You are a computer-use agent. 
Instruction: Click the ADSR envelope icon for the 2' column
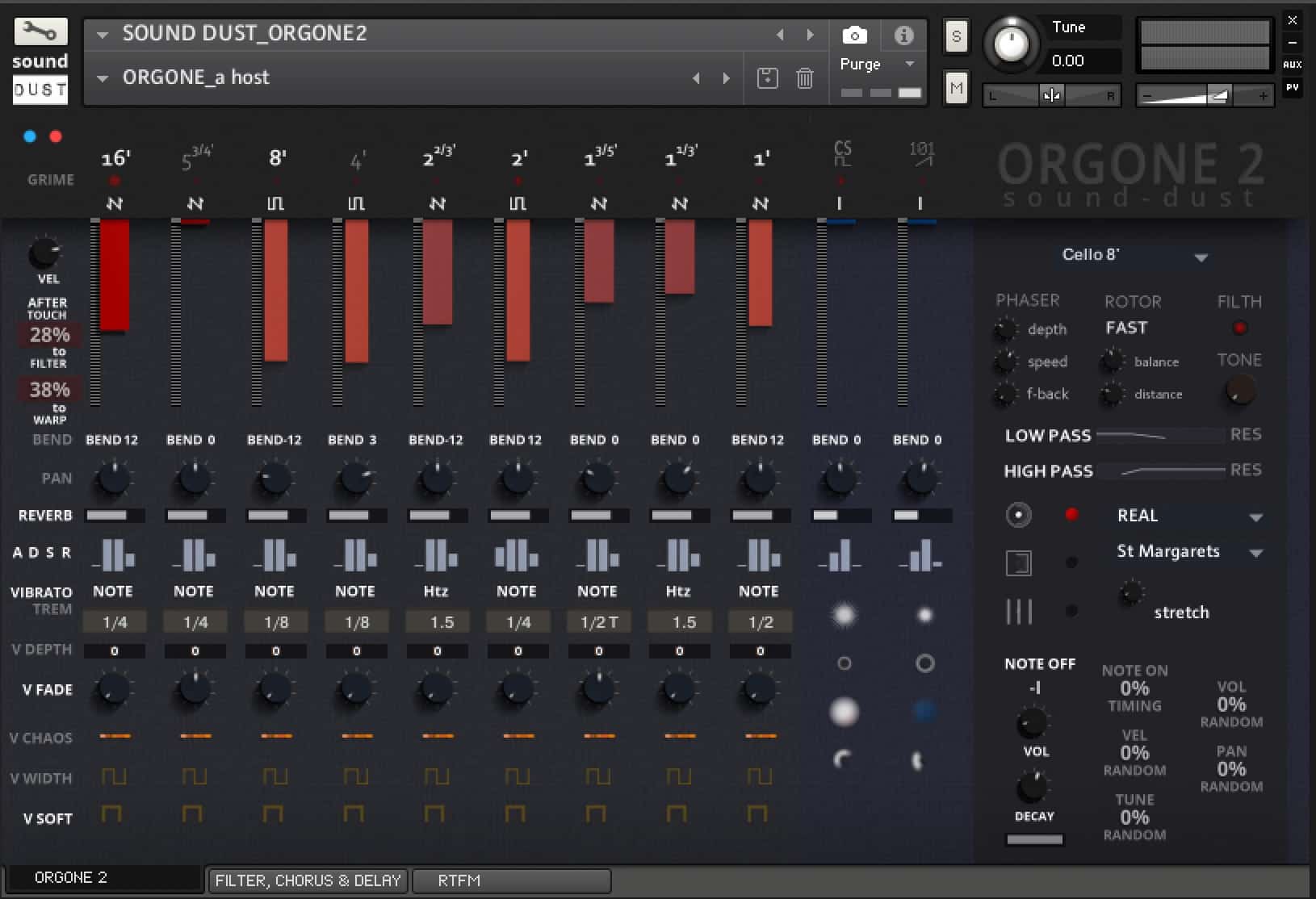517,555
